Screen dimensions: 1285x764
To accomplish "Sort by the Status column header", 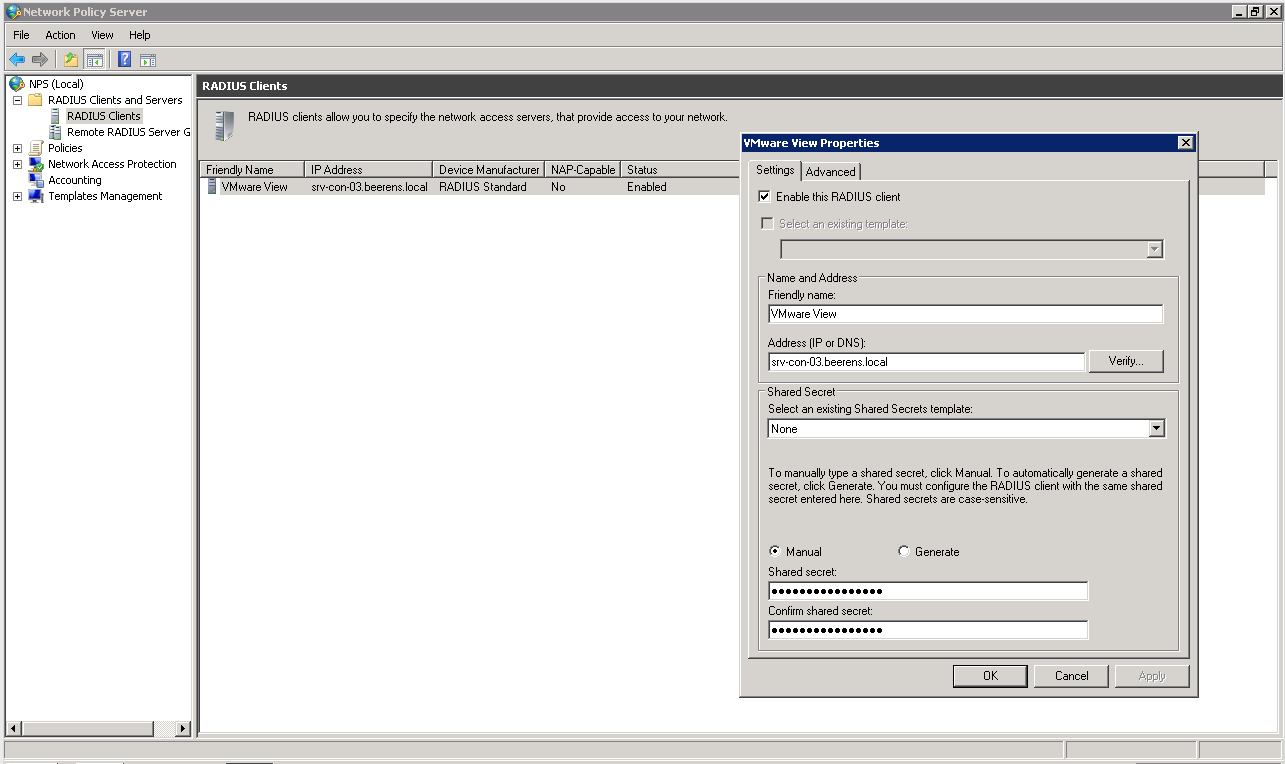I will click(x=680, y=170).
